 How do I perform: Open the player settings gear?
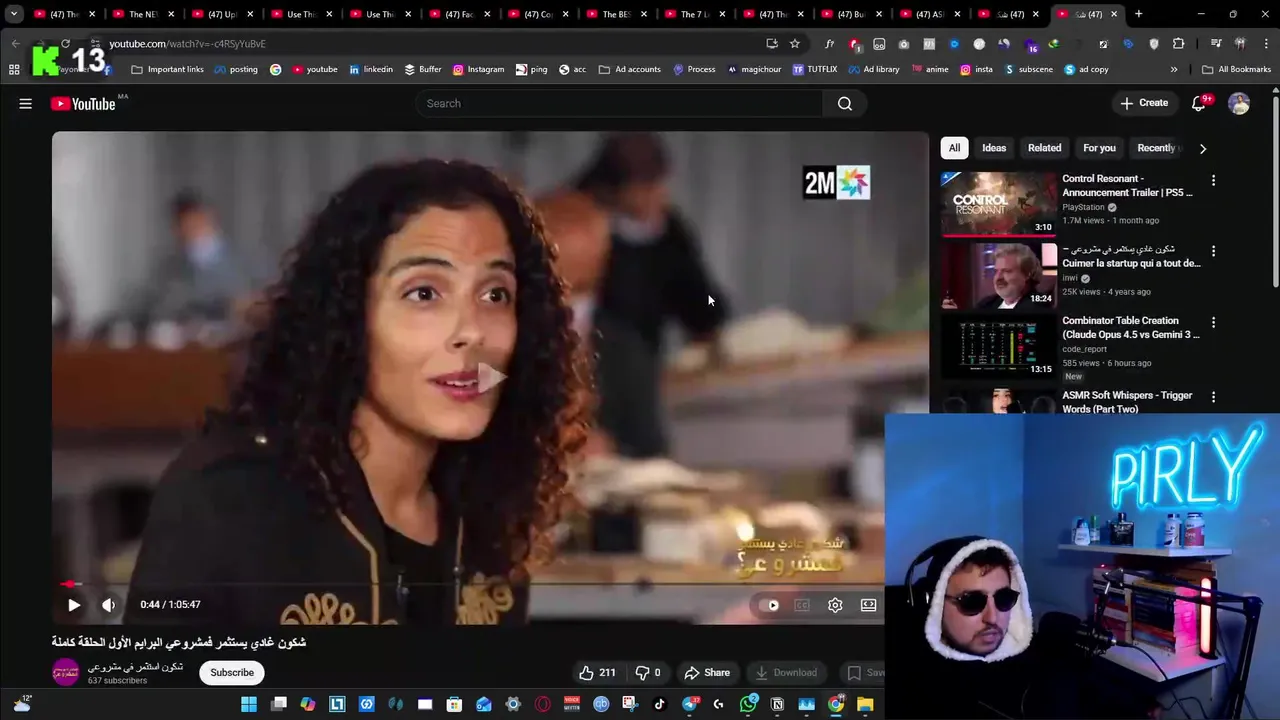835,605
